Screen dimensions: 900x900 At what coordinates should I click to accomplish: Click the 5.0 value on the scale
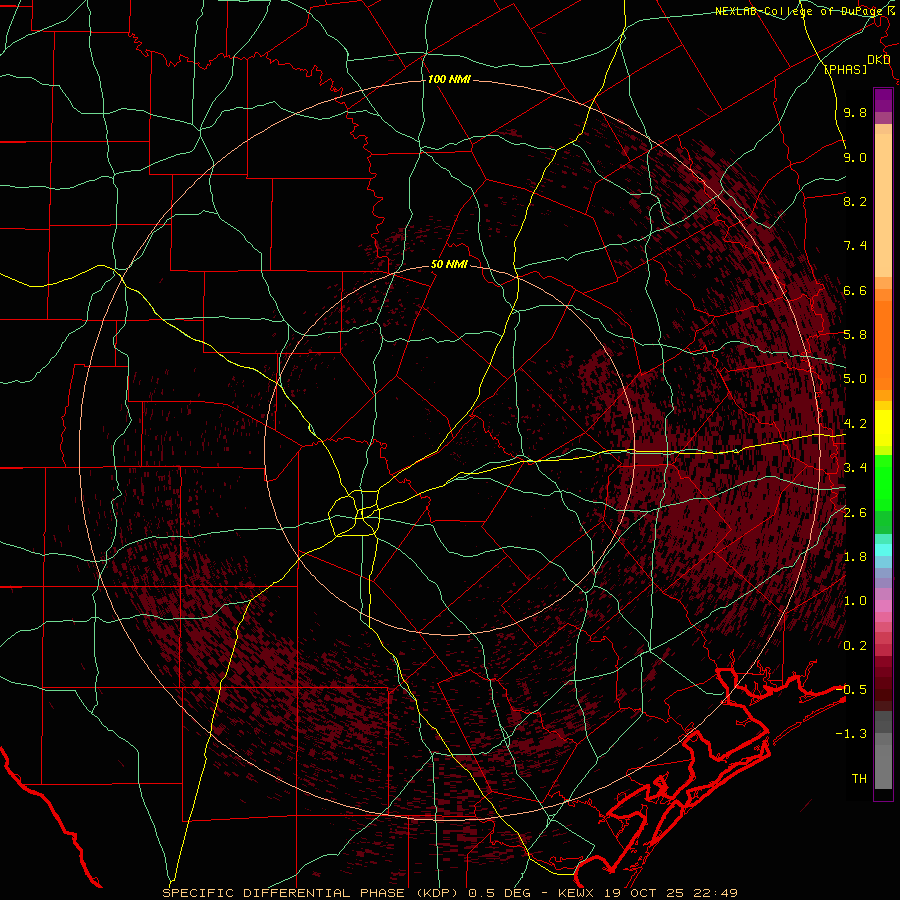click(855, 379)
